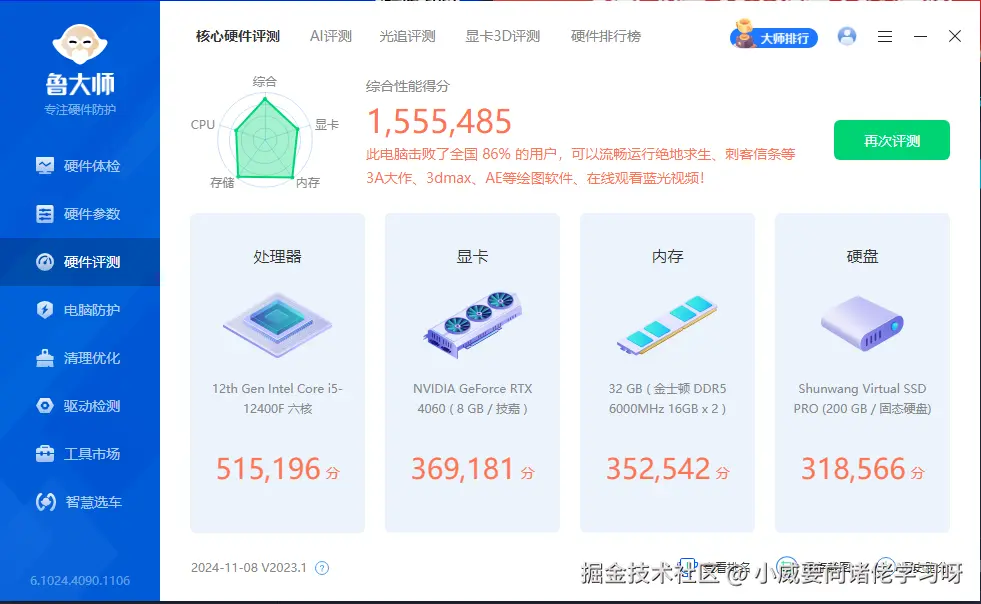The image size is (981, 604).
Task: Browse the 工具市场 (Tool Market)
Action: [x=79, y=453]
